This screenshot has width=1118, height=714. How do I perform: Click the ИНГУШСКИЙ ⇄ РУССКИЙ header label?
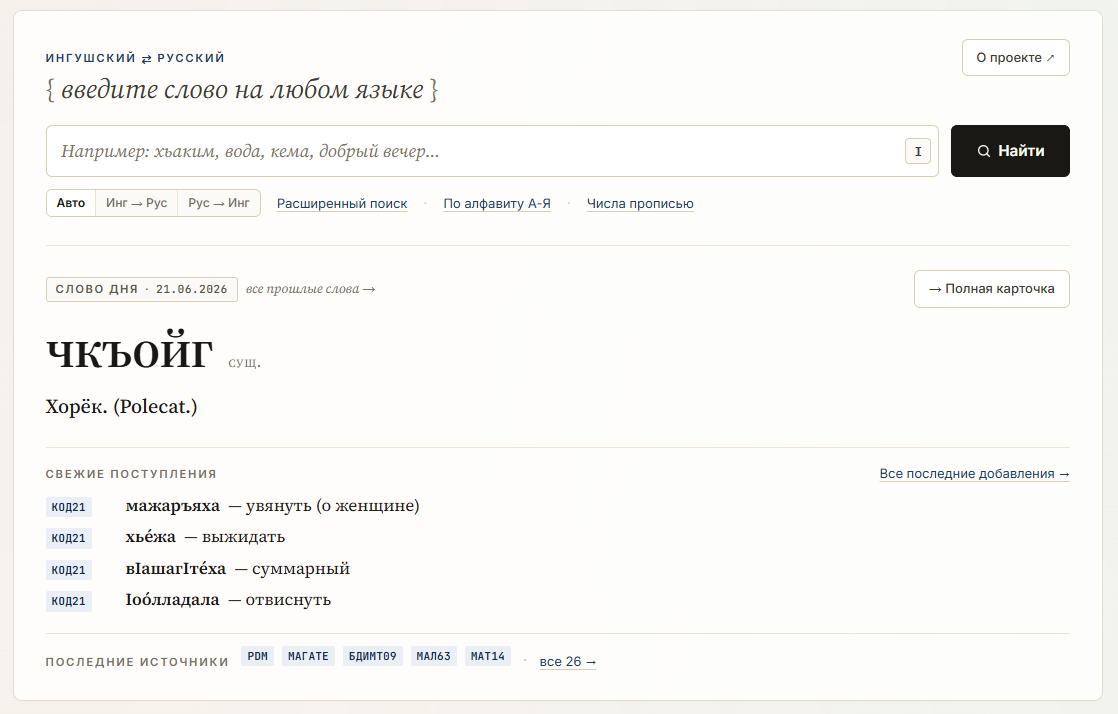(135, 58)
